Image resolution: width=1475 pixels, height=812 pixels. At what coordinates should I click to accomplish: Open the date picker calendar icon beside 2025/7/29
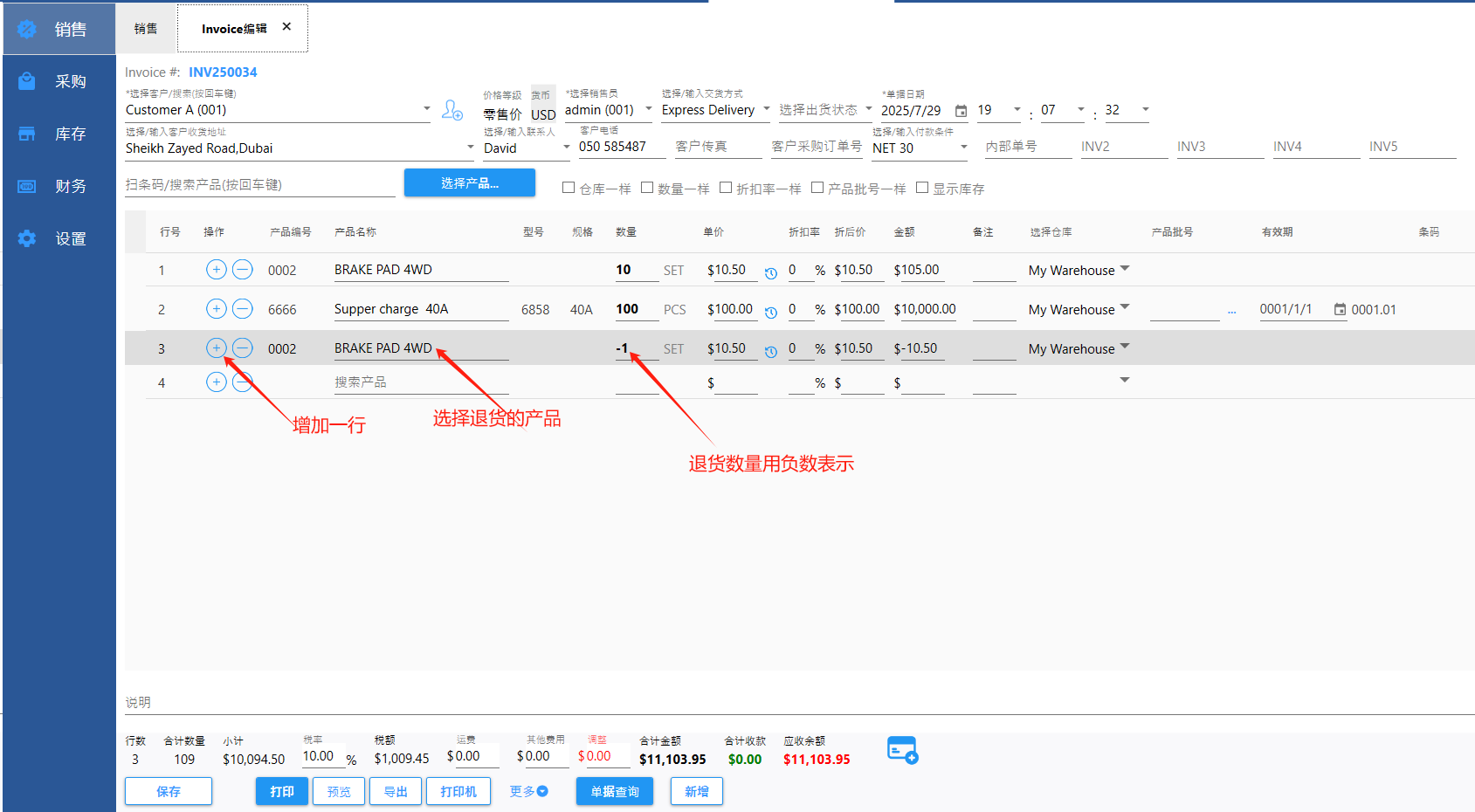click(961, 111)
